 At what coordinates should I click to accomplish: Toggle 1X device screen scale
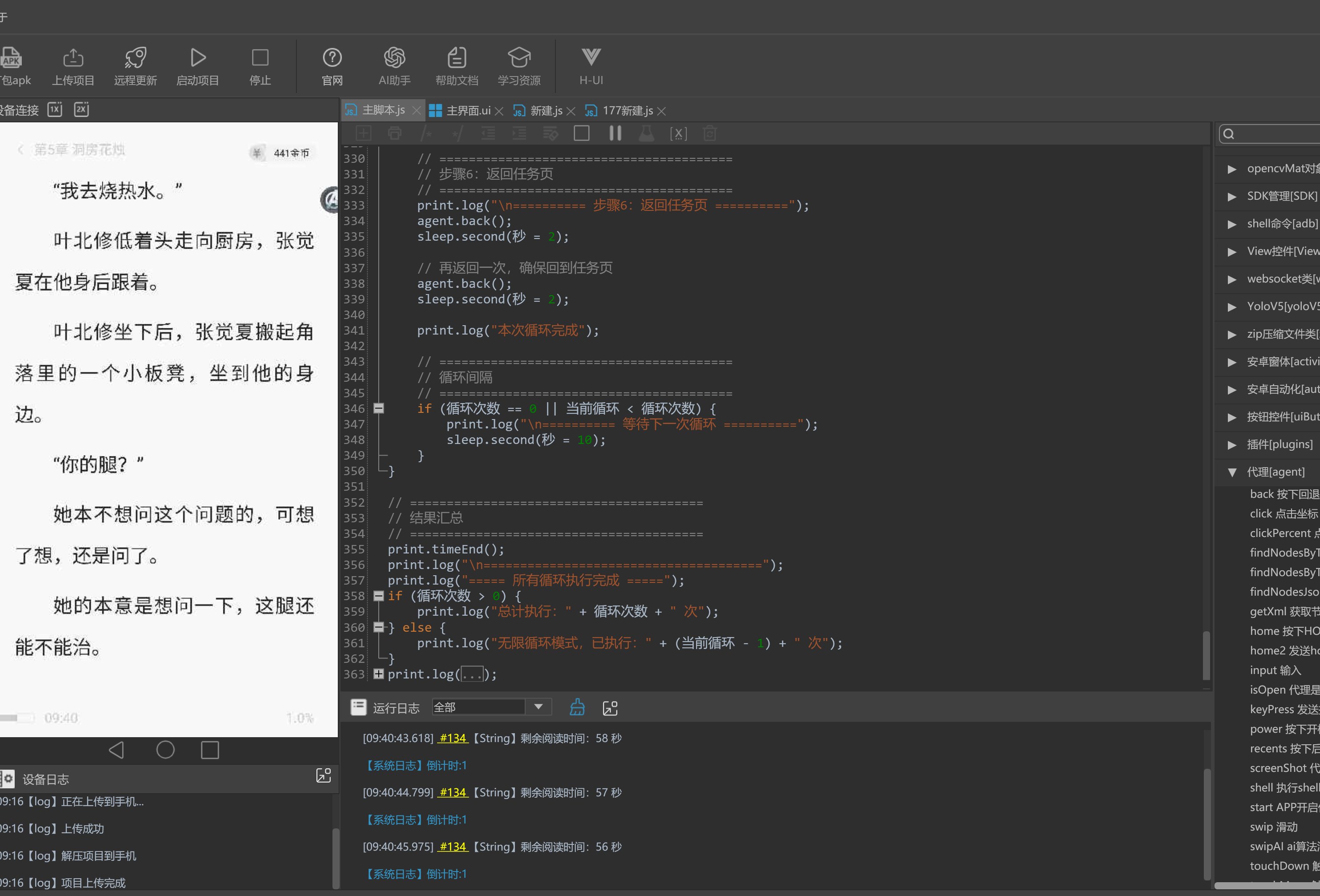point(55,109)
